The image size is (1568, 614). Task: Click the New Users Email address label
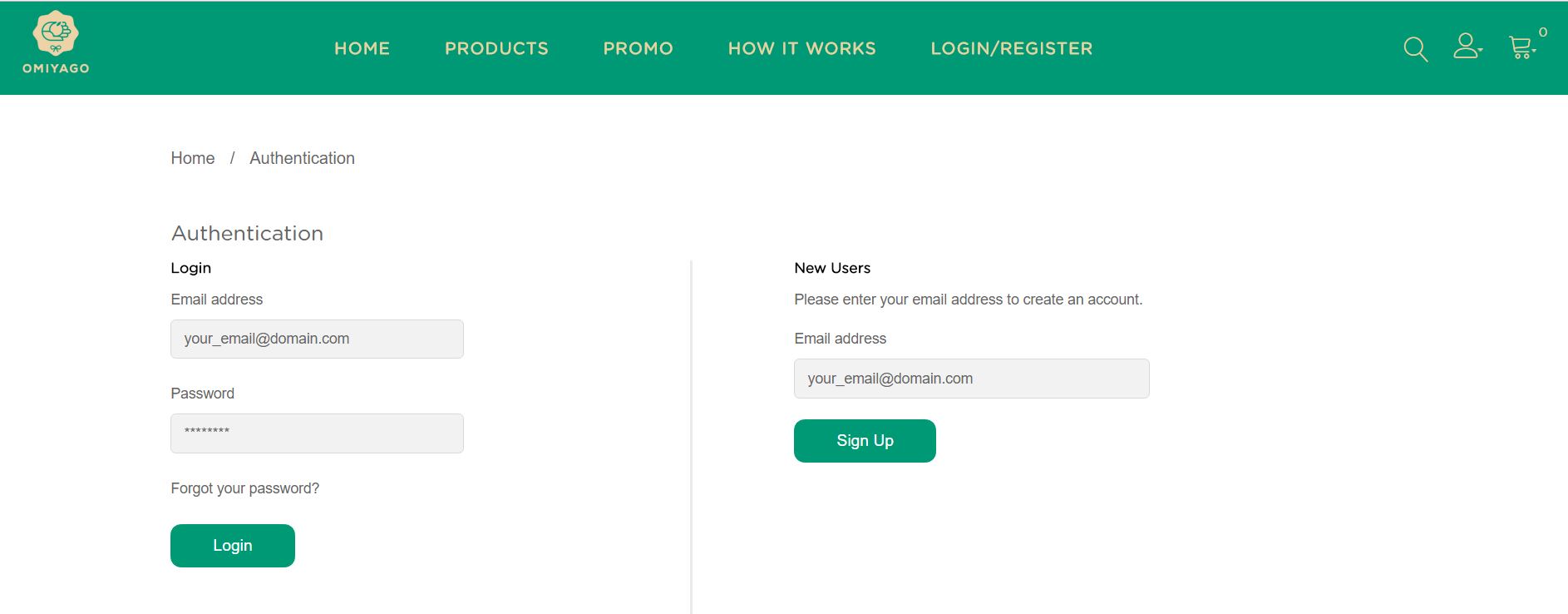840,339
